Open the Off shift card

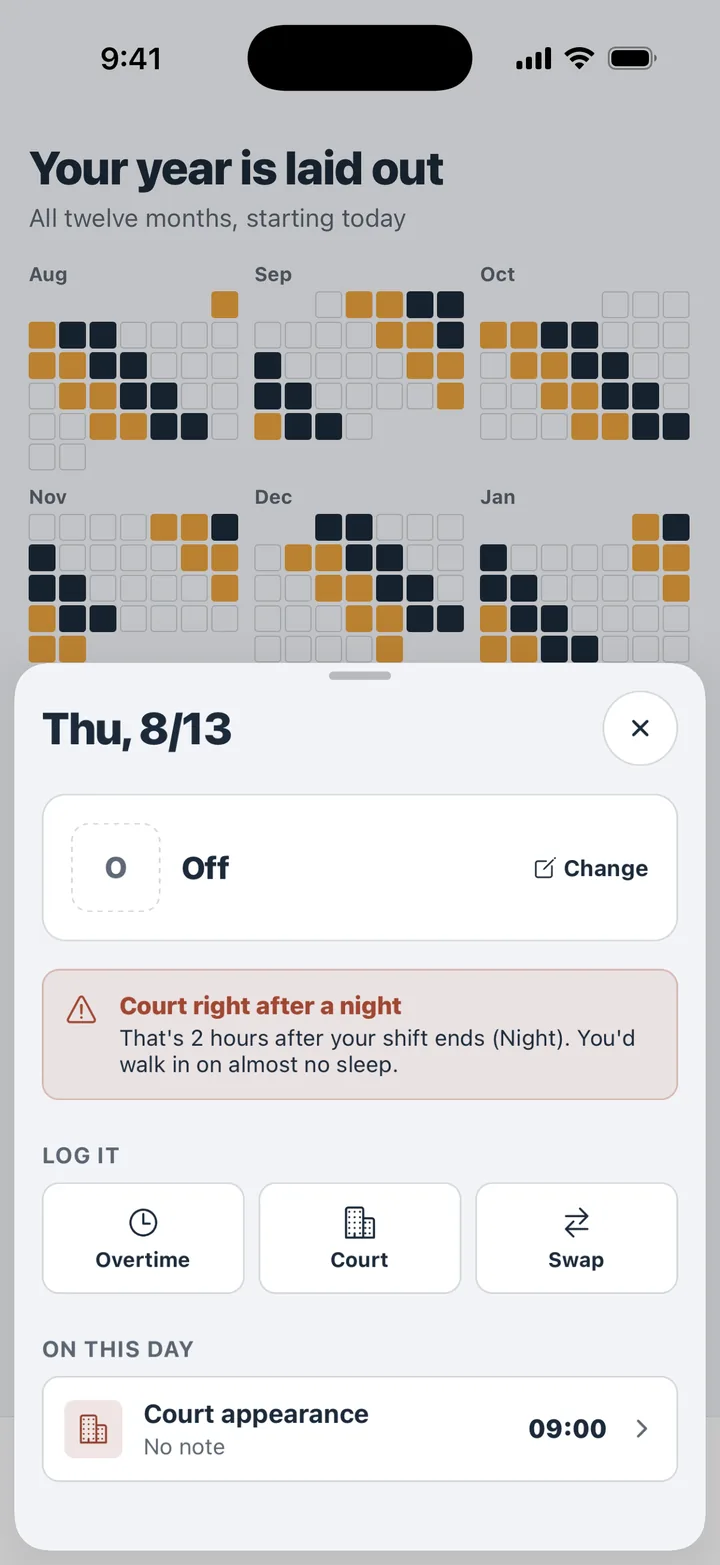pos(360,867)
